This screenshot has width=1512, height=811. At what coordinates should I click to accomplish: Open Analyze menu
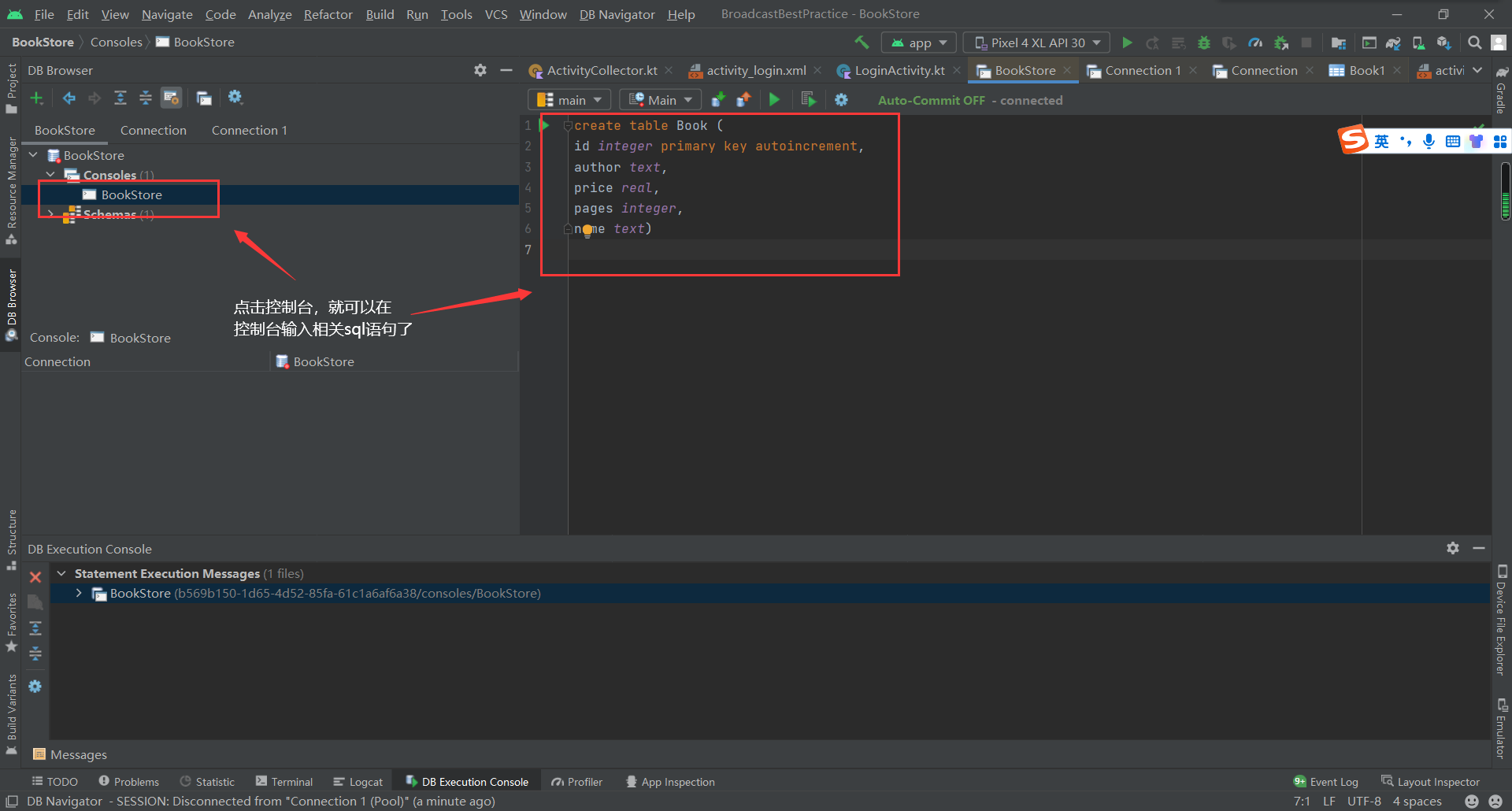coord(269,14)
